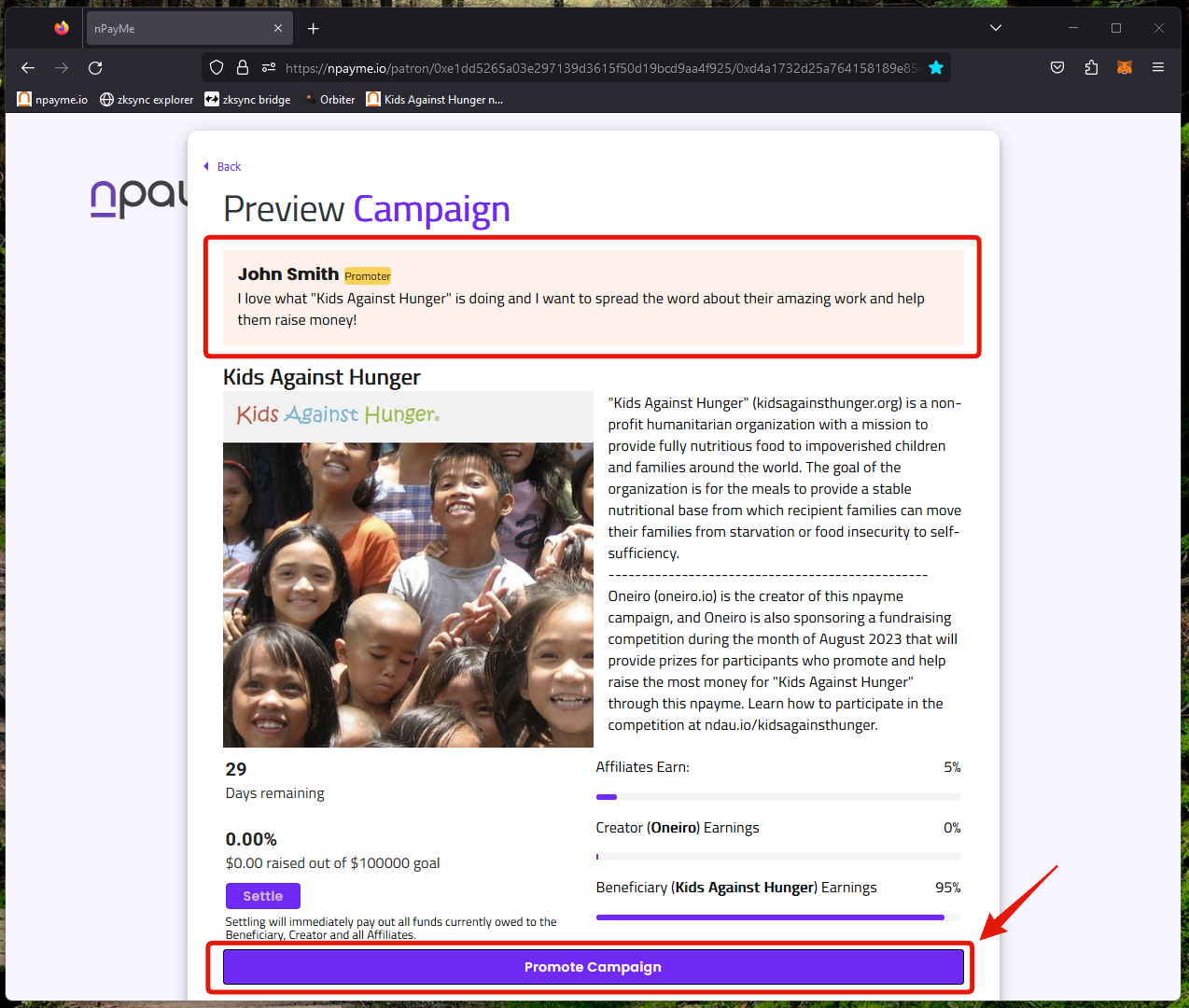The image size is (1189, 1008).
Task: Click the Beneficiary Earnings progress bar
Action: click(x=778, y=917)
